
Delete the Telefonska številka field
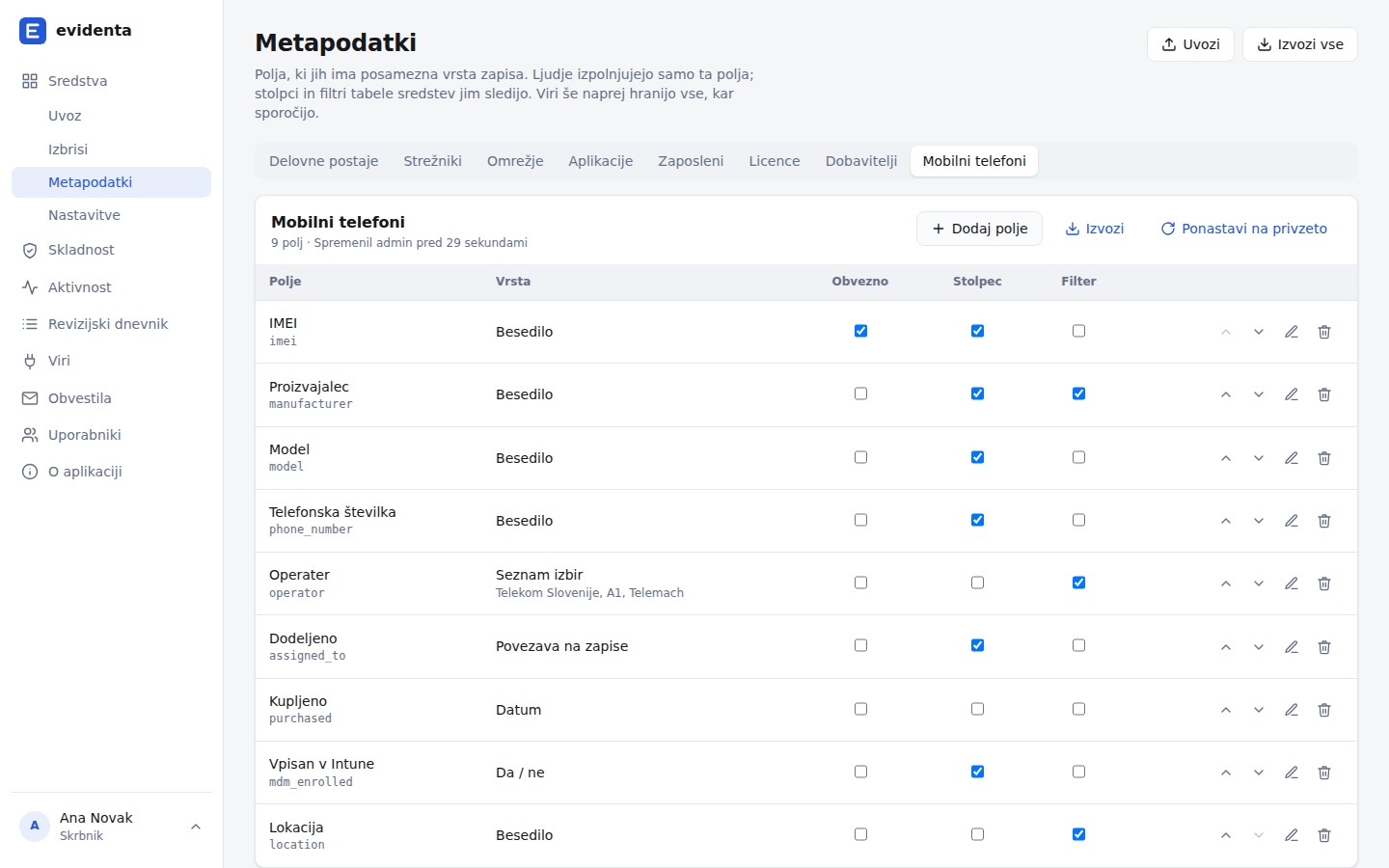[1324, 521]
